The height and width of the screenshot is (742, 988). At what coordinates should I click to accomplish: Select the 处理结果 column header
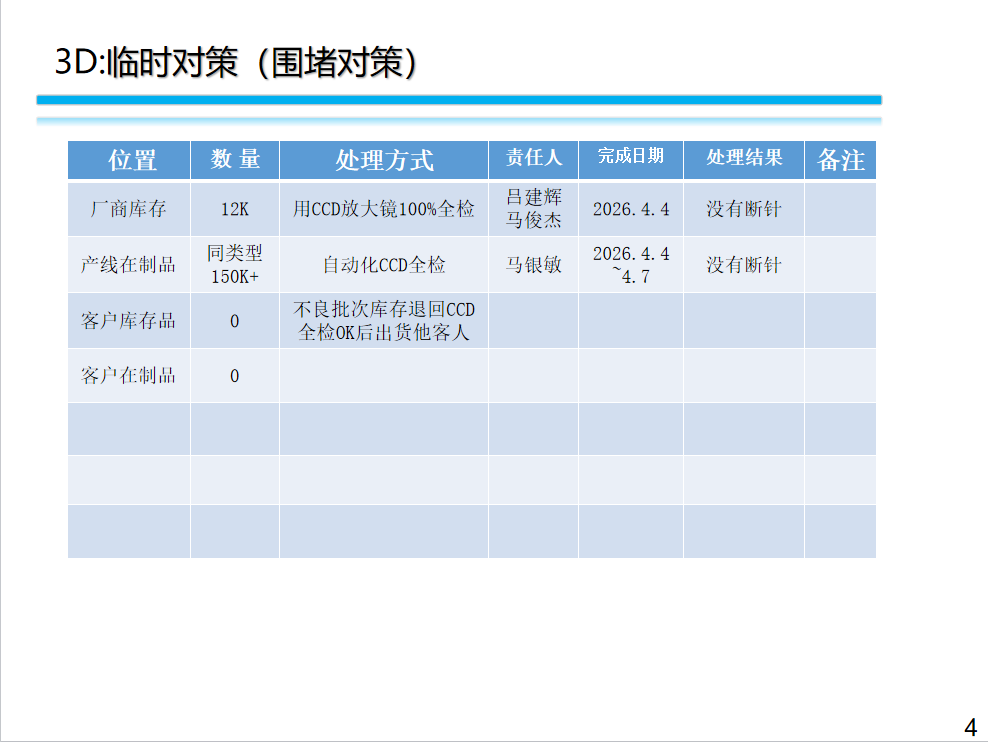744,158
